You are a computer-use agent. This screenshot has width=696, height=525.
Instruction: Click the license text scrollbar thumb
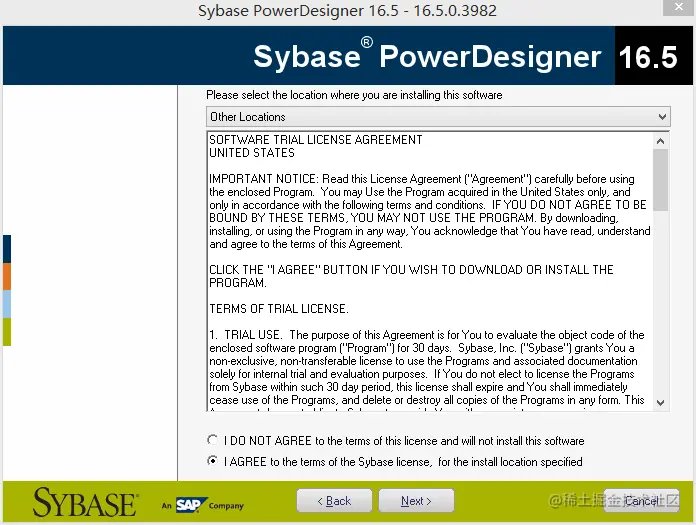(x=660, y=180)
